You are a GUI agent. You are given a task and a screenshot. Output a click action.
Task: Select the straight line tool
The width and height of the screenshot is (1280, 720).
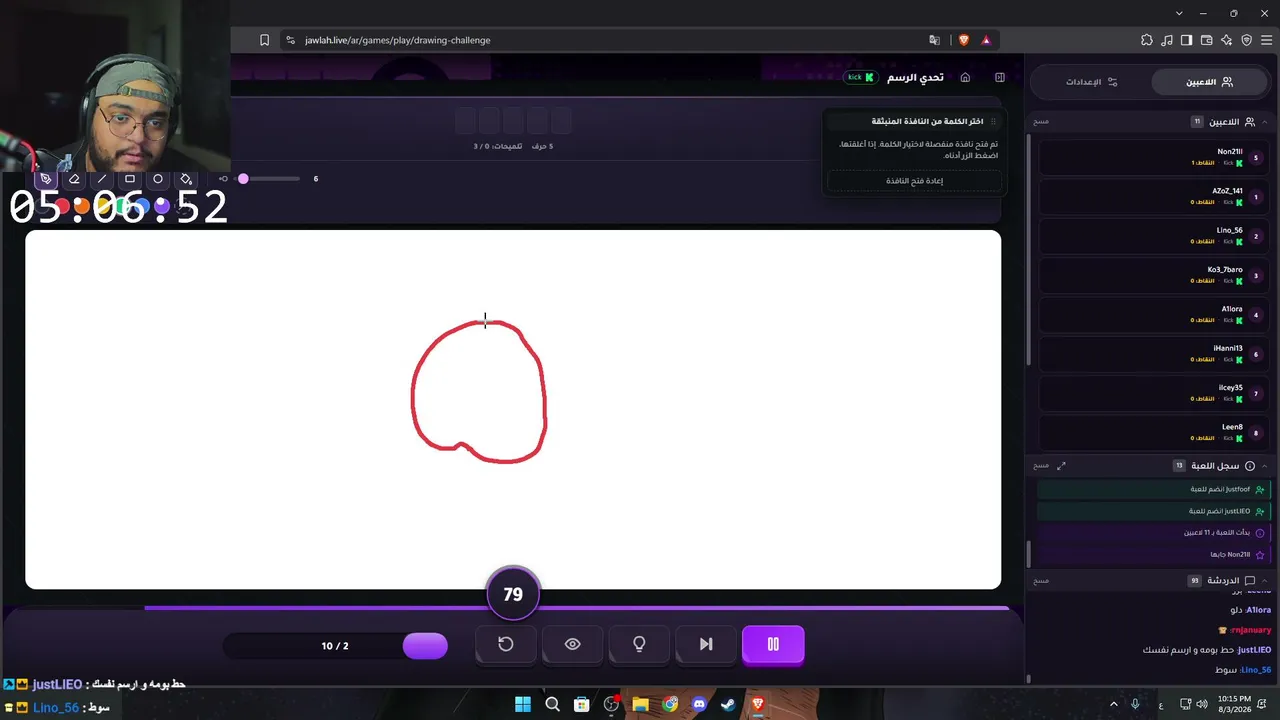click(102, 179)
